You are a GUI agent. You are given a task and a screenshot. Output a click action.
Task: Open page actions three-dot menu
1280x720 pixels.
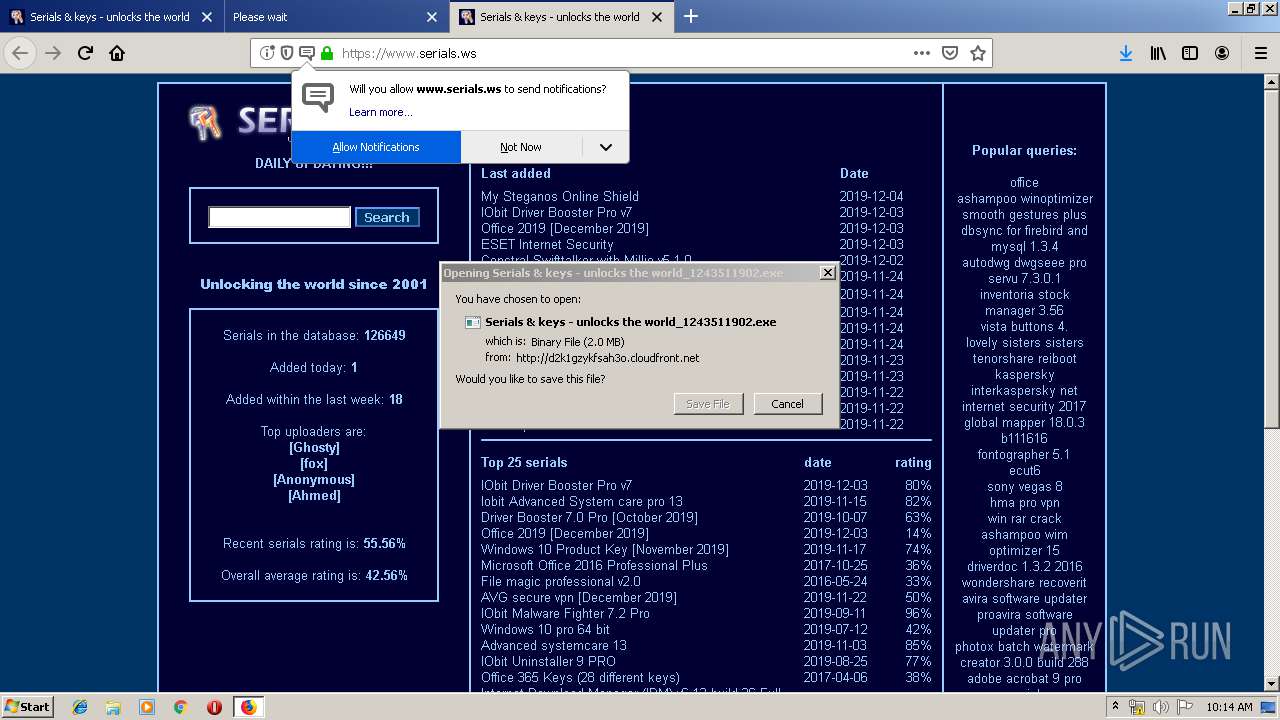point(922,53)
